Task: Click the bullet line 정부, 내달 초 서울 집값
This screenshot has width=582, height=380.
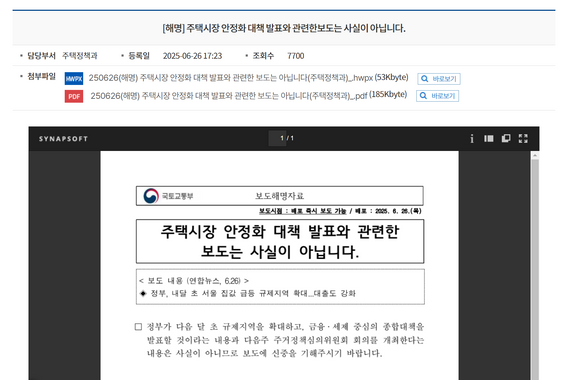Action: (x=248, y=293)
